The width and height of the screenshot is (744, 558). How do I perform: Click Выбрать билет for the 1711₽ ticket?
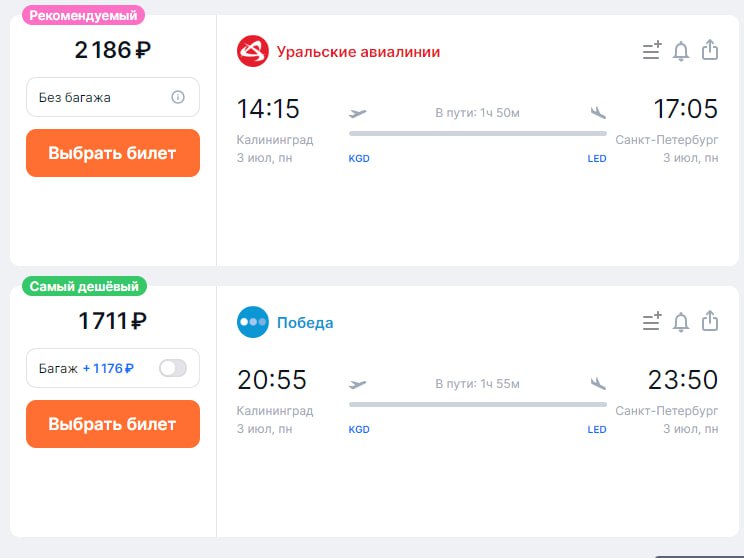coord(113,424)
